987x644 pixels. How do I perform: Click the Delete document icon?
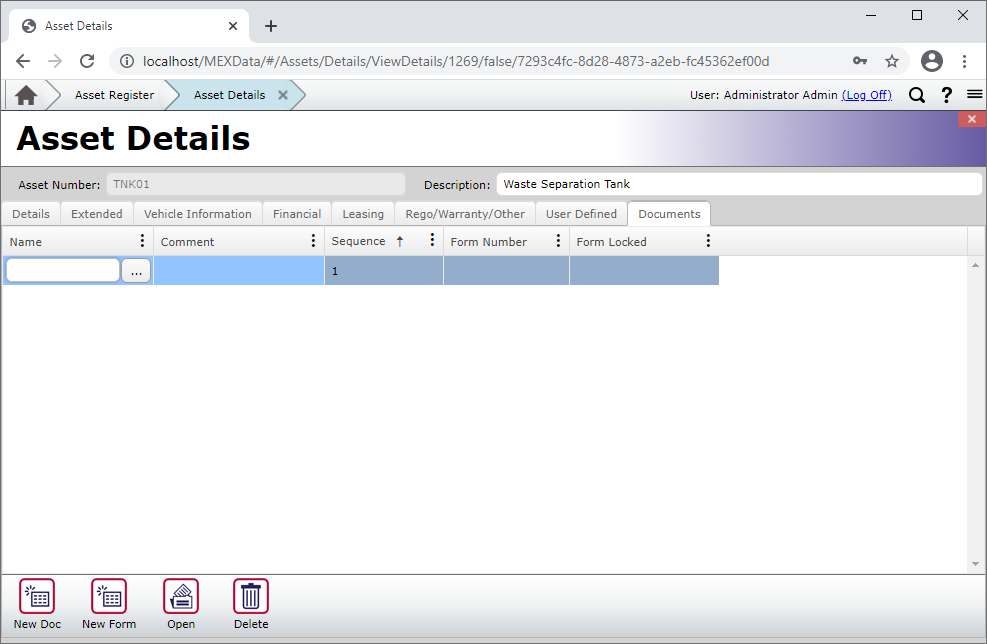pos(250,597)
